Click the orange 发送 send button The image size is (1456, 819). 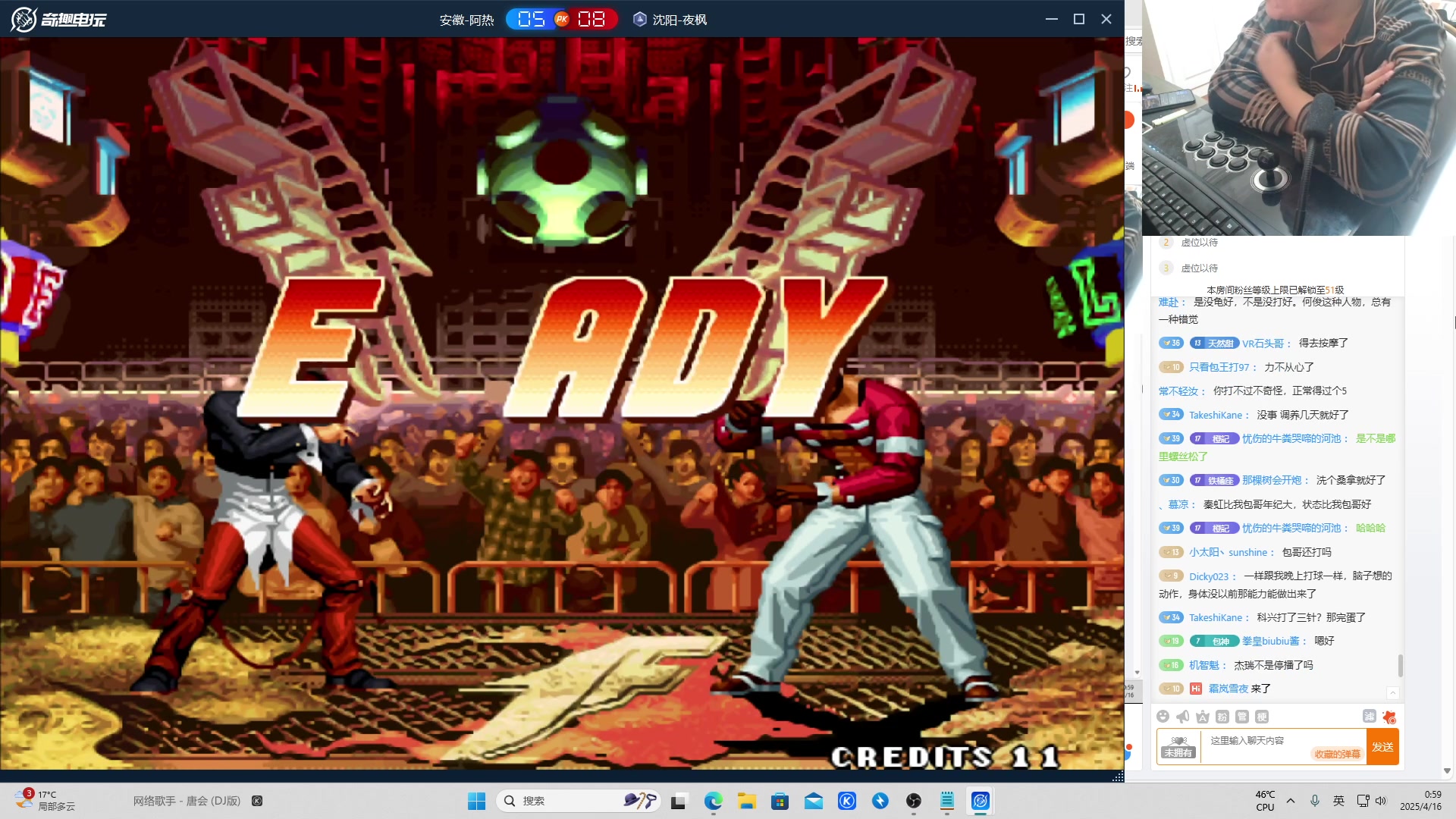(x=1382, y=747)
